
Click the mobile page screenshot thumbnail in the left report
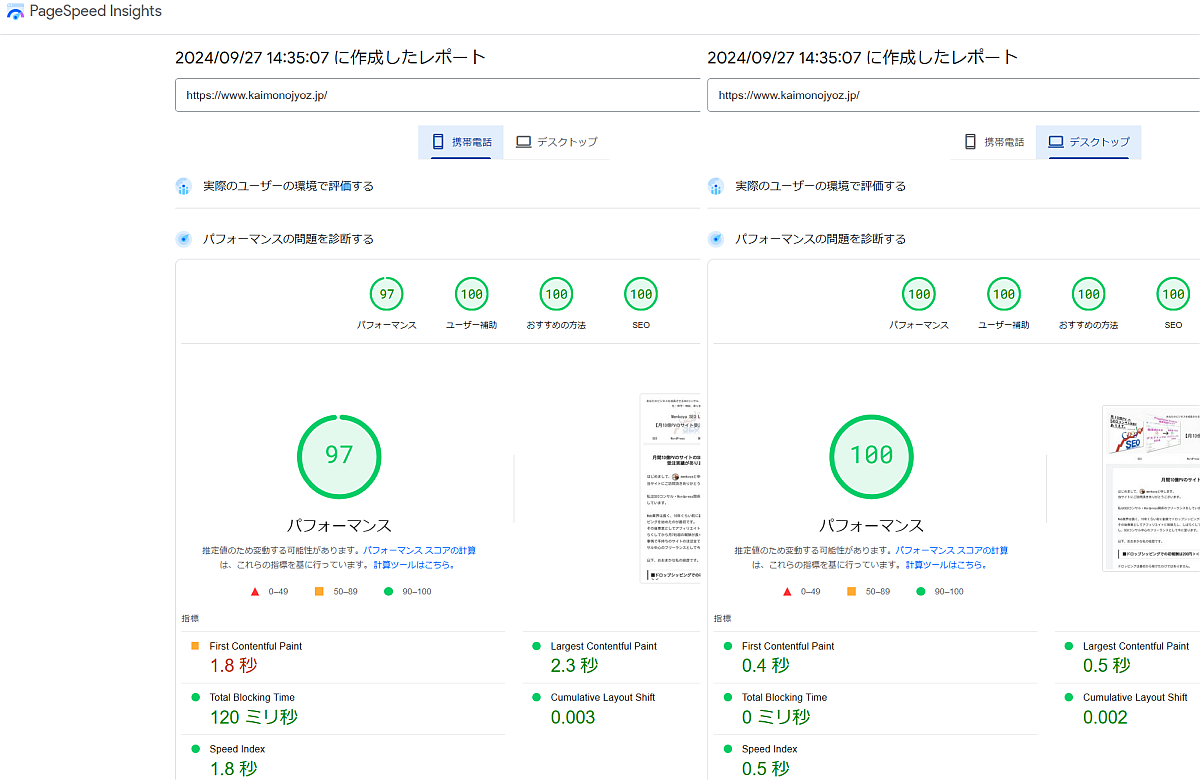click(669, 488)
